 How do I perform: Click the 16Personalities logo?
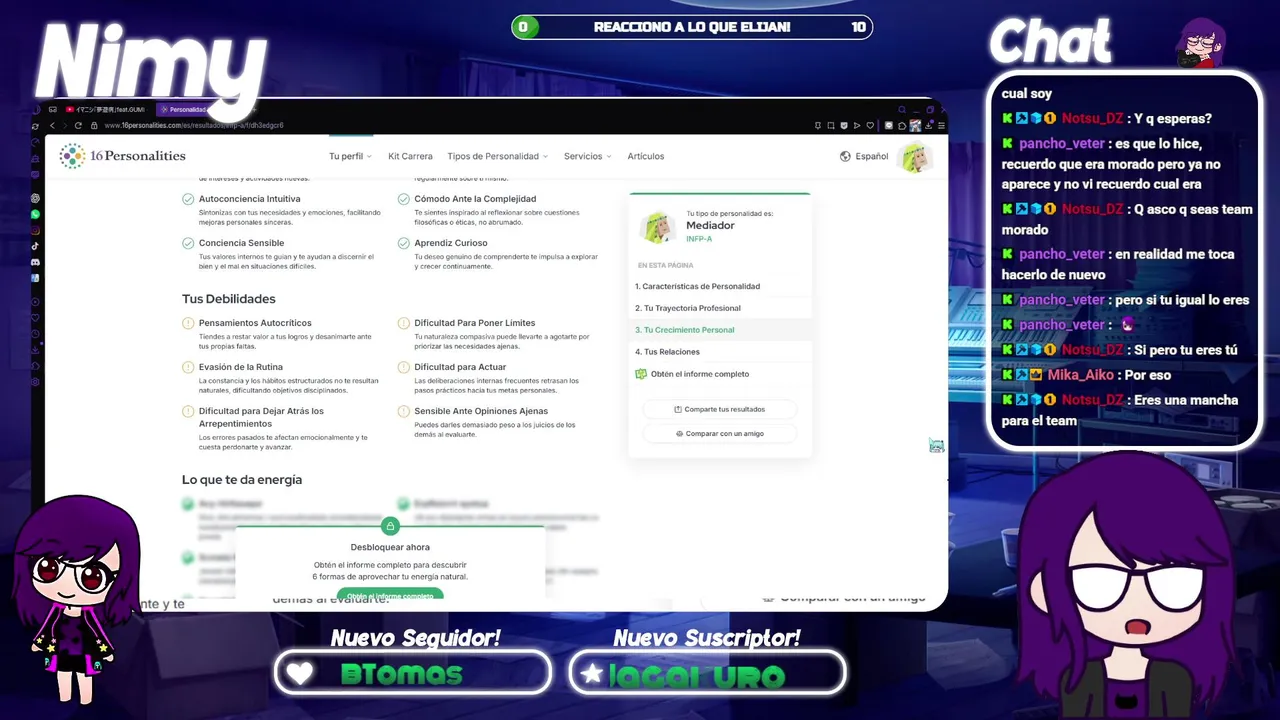[x=122, y=156]
